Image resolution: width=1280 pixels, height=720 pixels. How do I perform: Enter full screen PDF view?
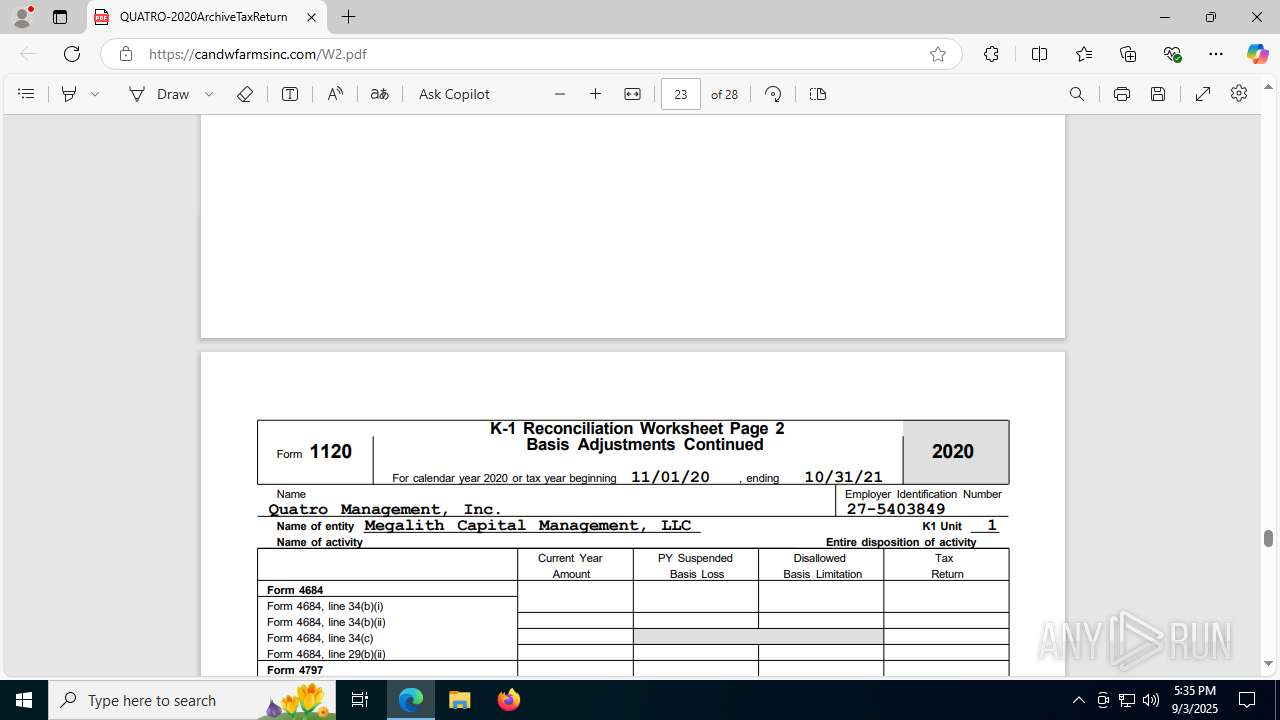tap(1203, 94)
